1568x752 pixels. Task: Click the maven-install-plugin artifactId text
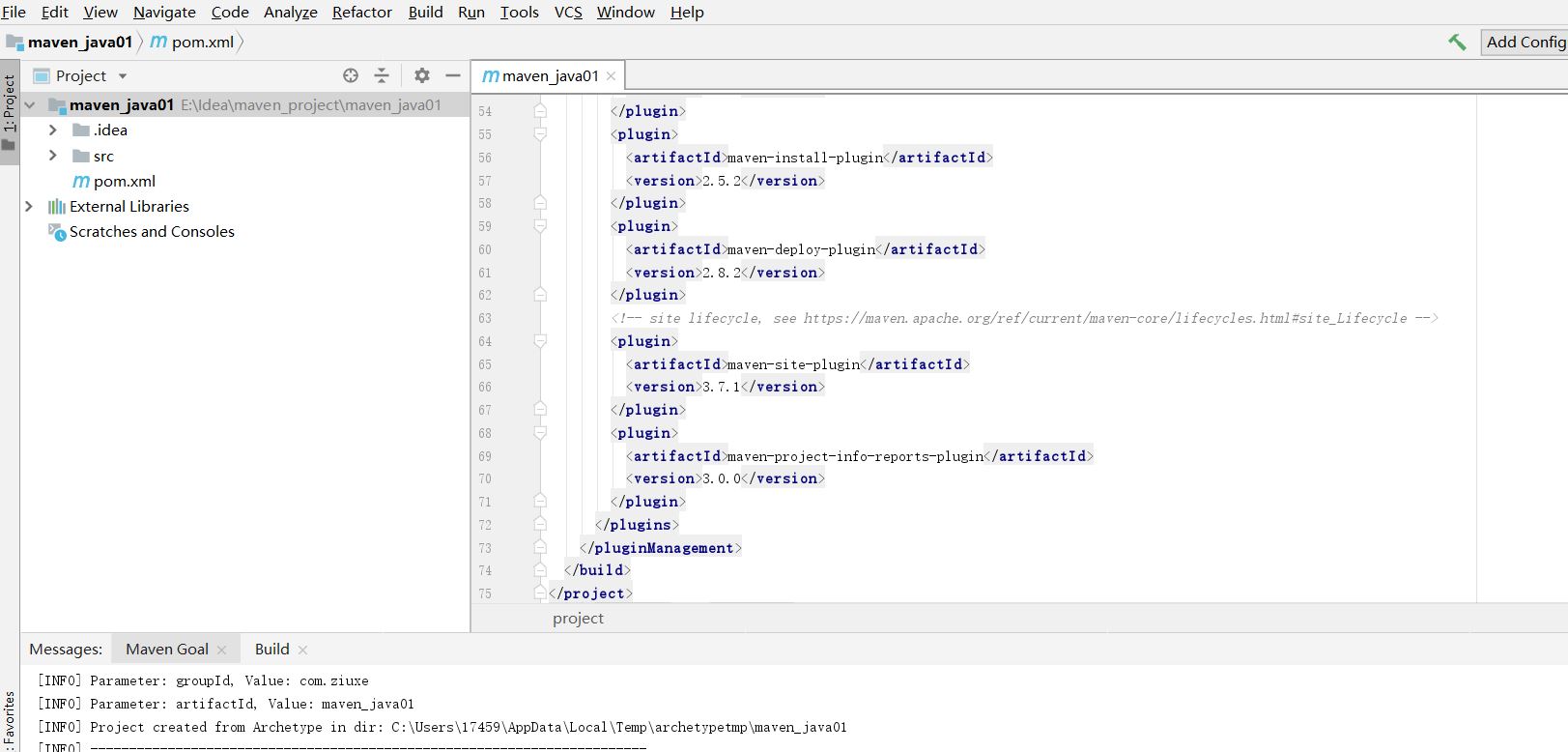805,158
